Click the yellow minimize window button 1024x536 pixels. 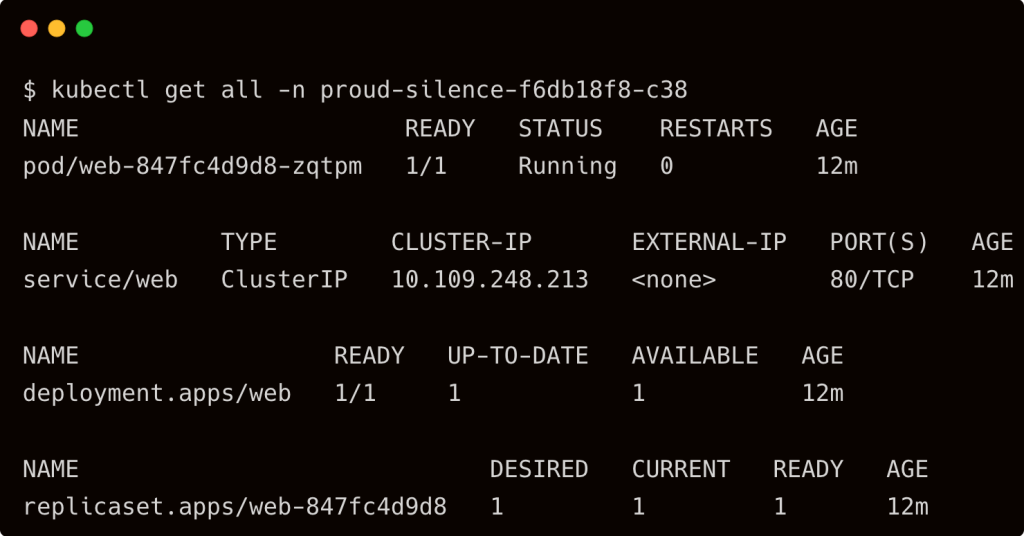(x=57, y=29)
